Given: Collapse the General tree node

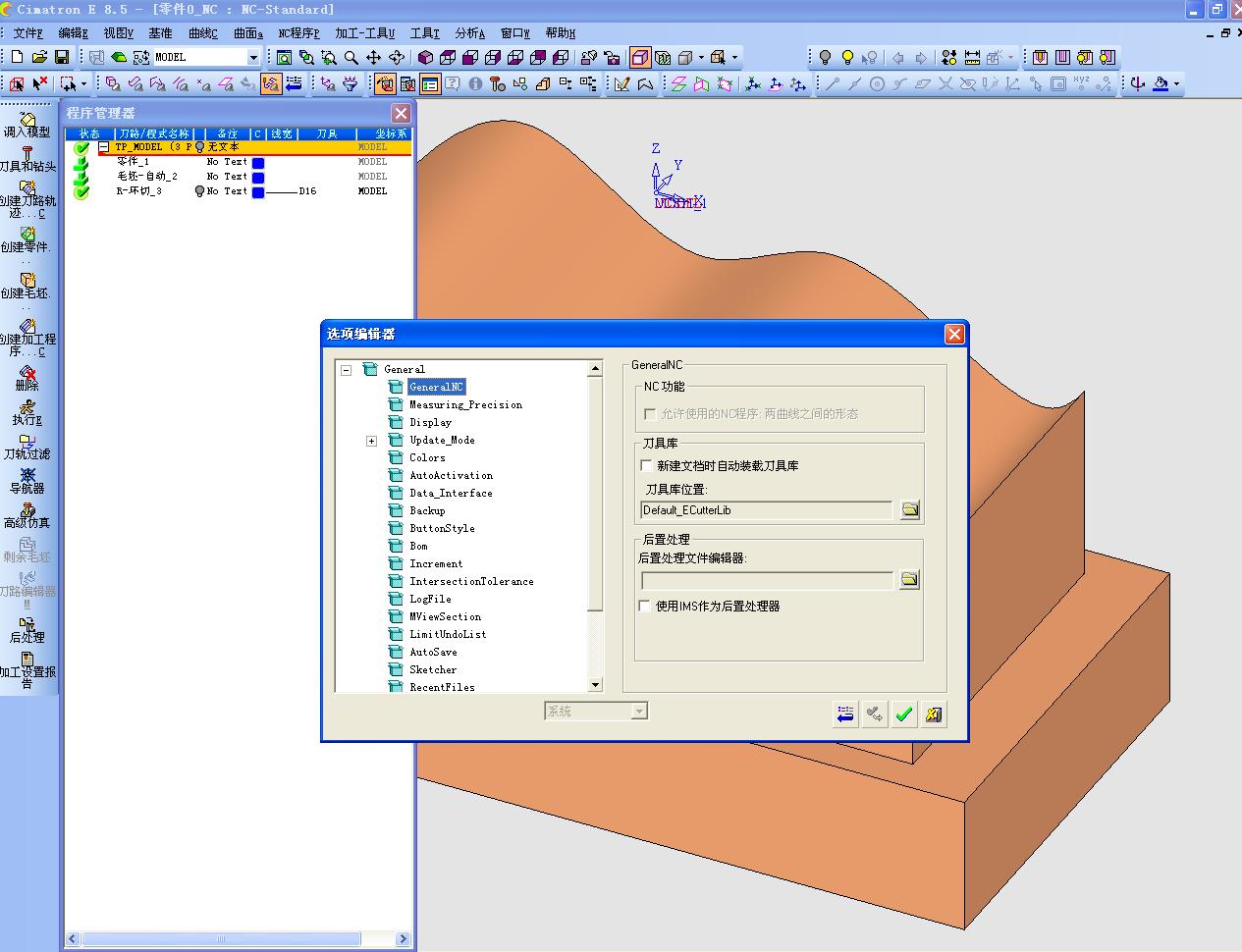Looking at the screenshot, I should (x=346, y=370).
